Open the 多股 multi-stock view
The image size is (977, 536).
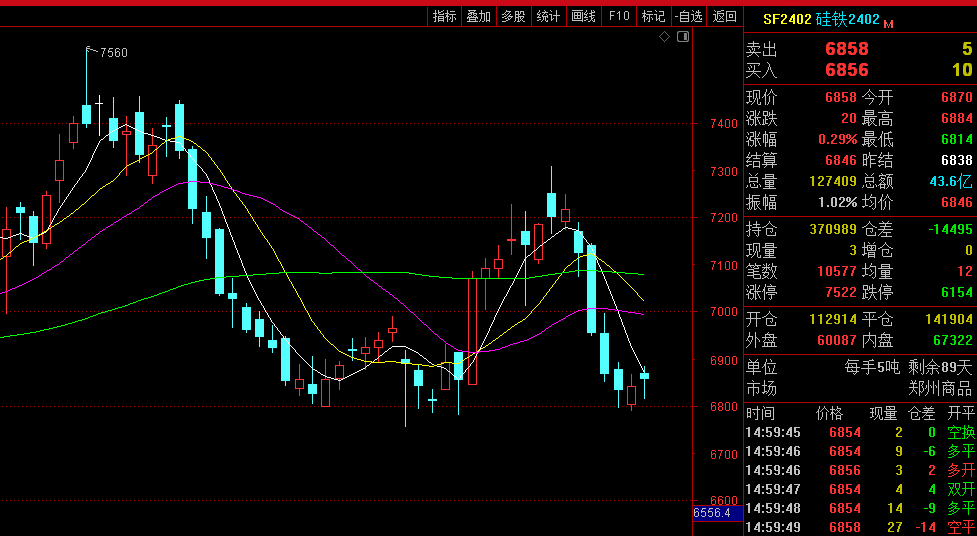(x=513, y=16)
